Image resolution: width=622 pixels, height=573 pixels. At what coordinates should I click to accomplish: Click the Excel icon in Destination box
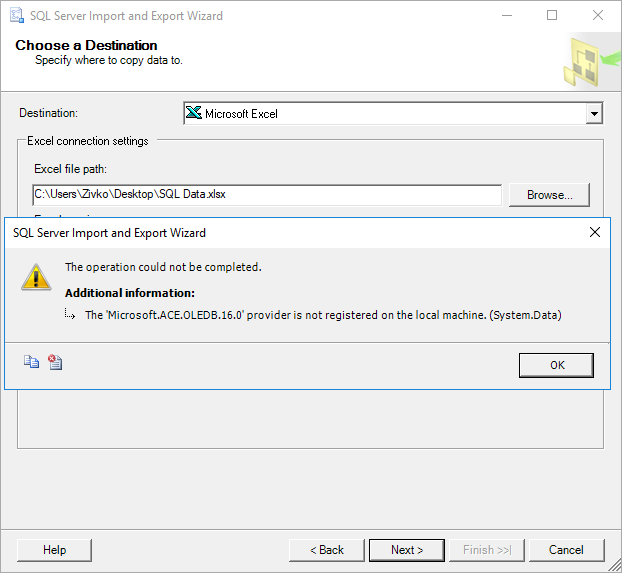(x=194, y=114)
